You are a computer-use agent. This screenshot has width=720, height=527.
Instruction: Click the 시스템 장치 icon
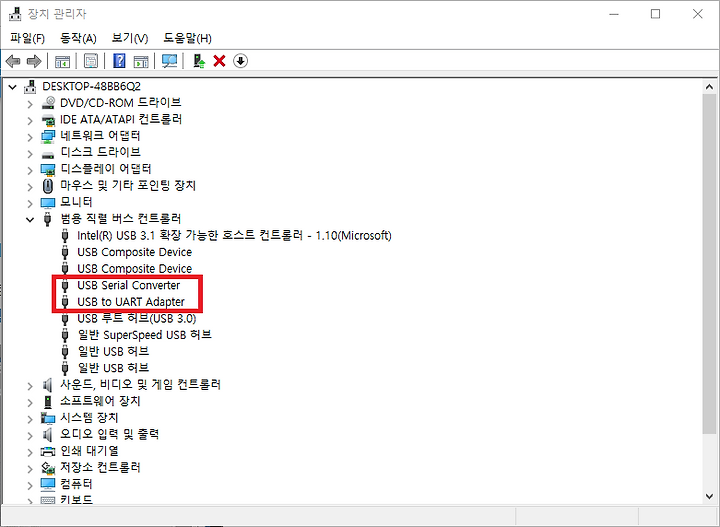[48, 418]
